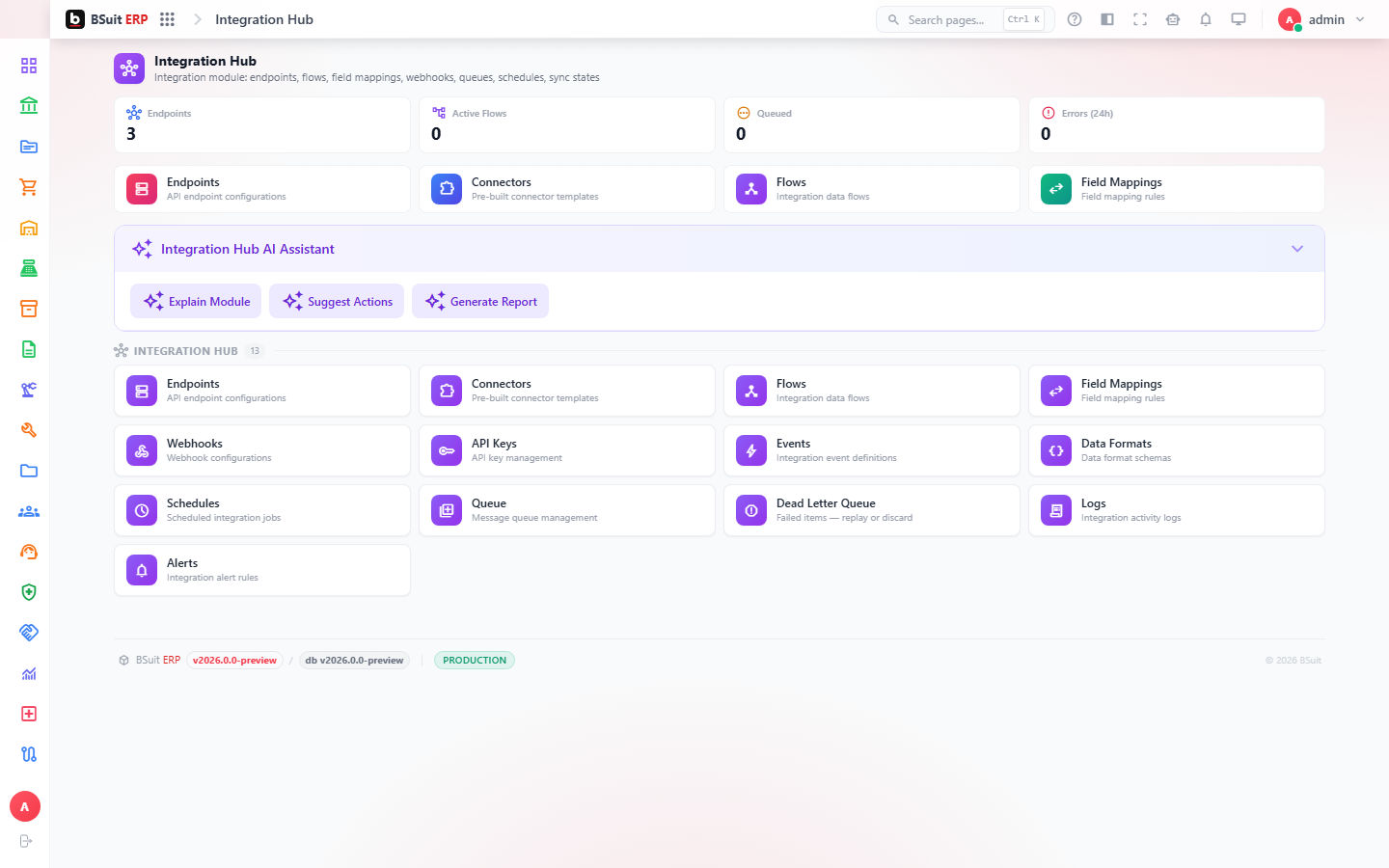Select the wrench maintenance icon in the sidebar
The width and height of the screenshot is (1389, 868).
click(29, 430)
